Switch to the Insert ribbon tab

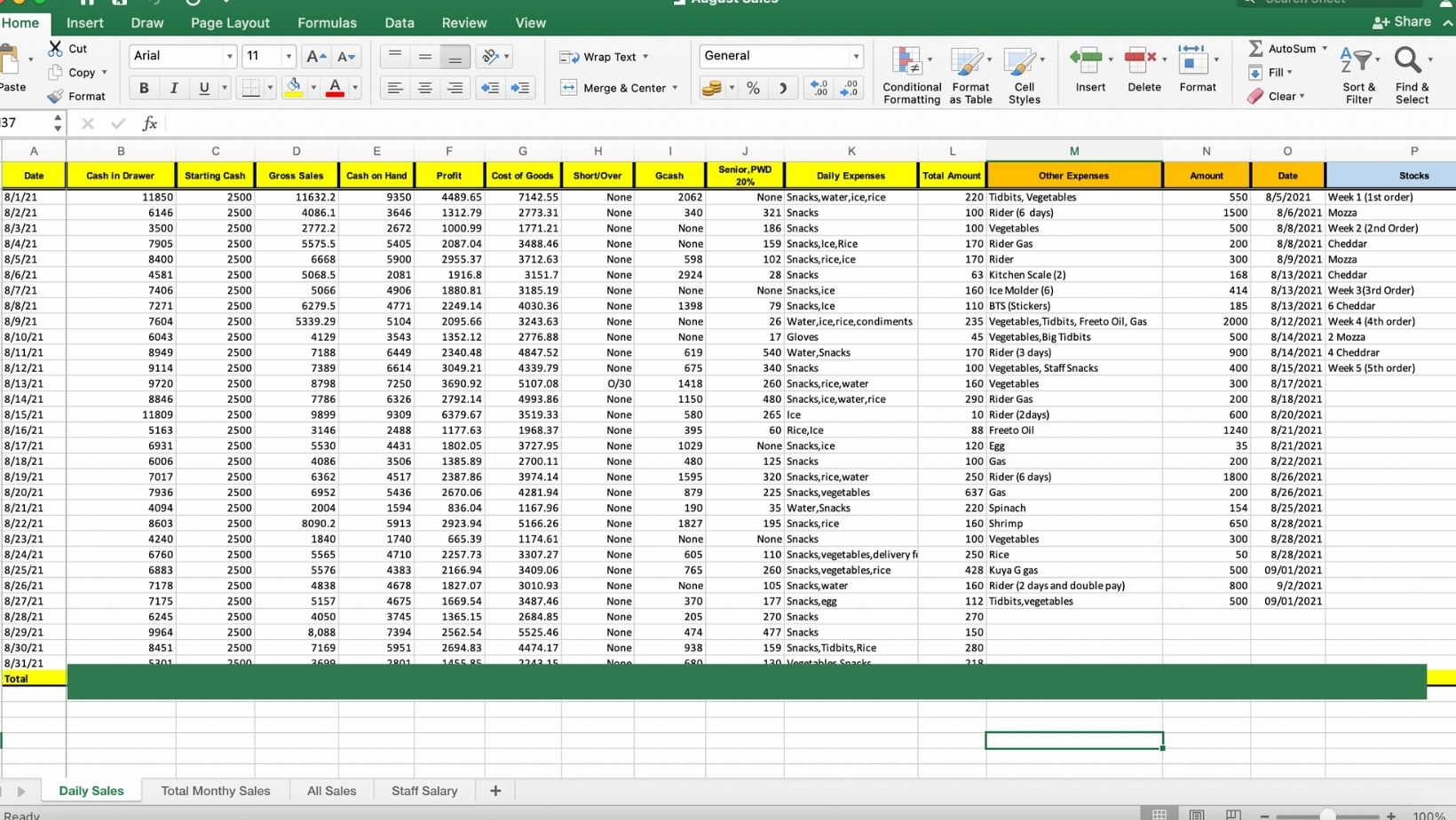85,23
